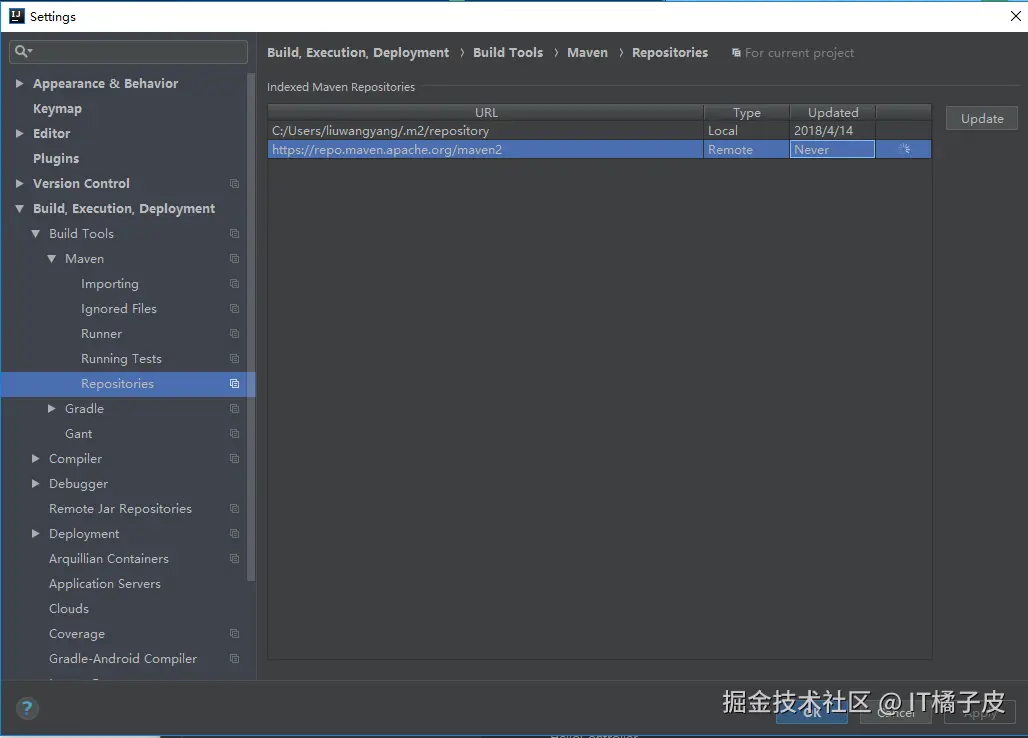This screenshot has width=1028, height=738.
Task: Collapse Build, Execution, Deployment section
Action: [20, 208]
